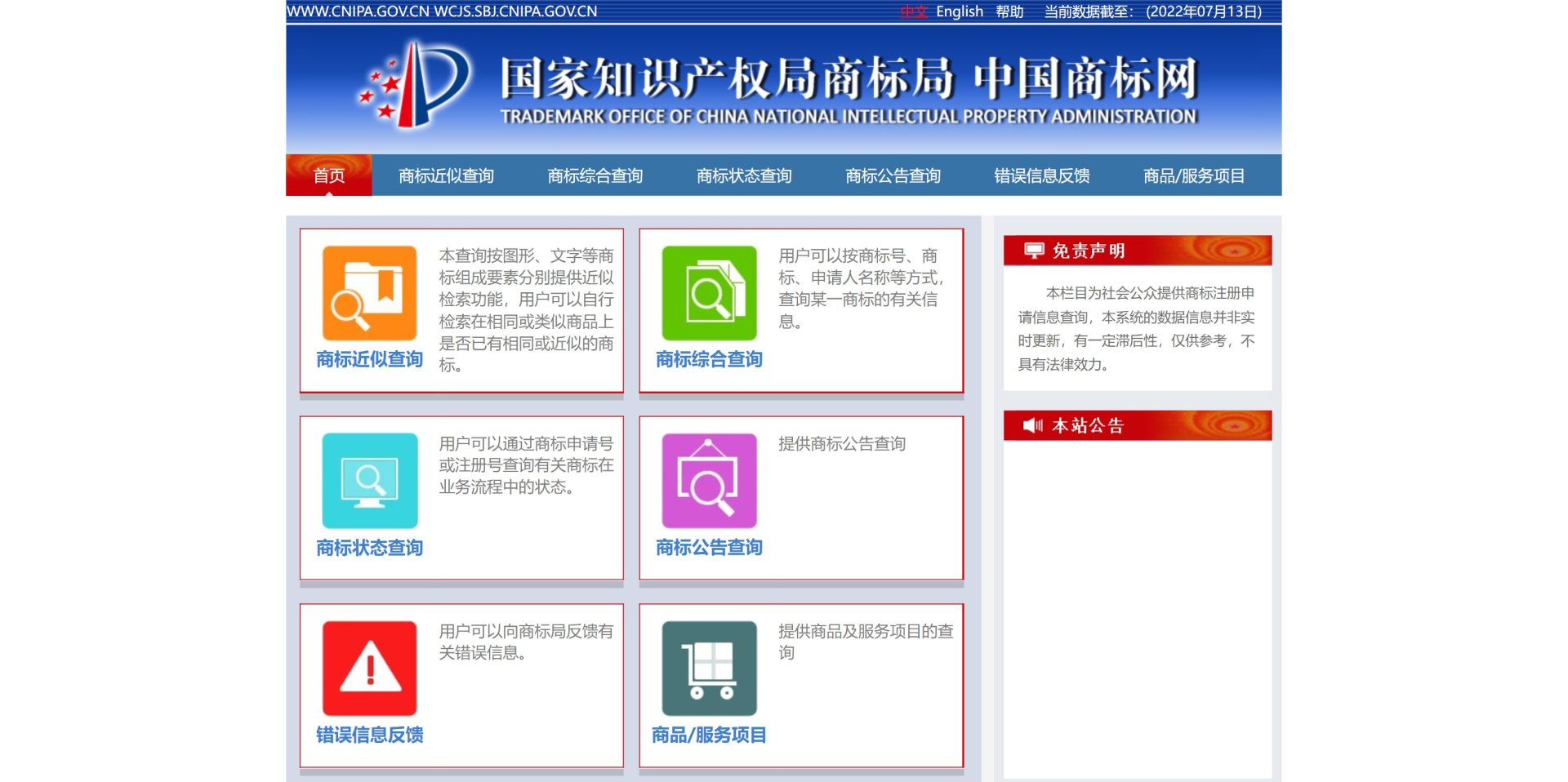1568x782 pixels.
Task: Click the CNIPA trademark office logo
Action: click(415, 87)
